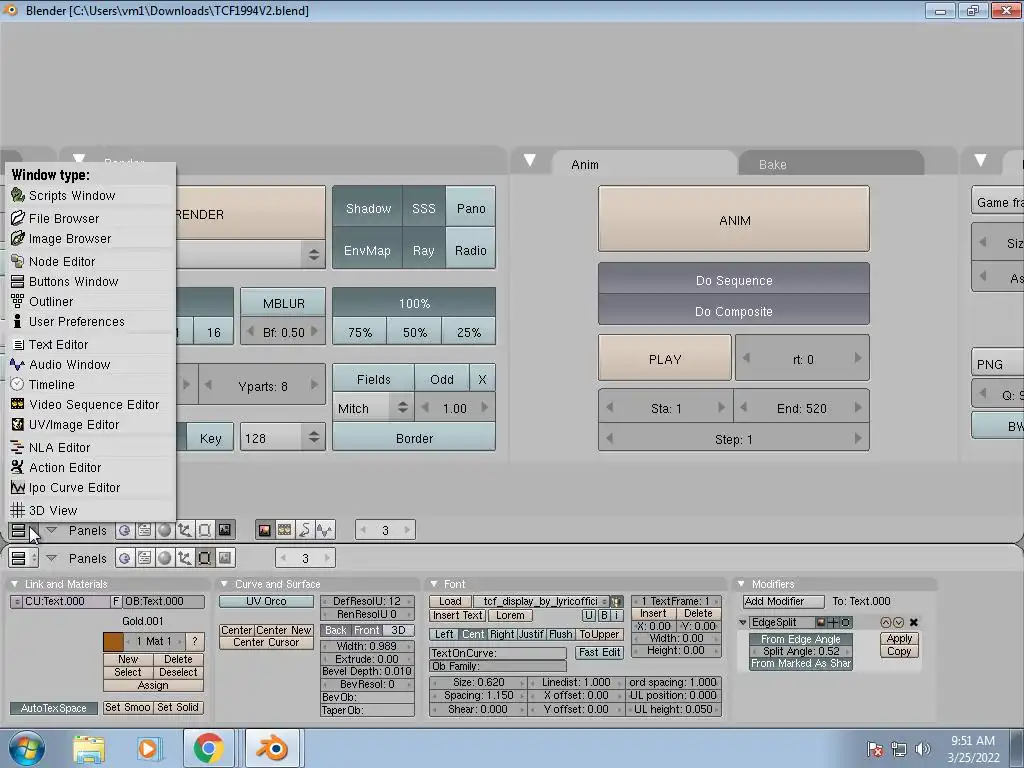
Task: Toggle From Edge Angle option
Action: point(801,639)
